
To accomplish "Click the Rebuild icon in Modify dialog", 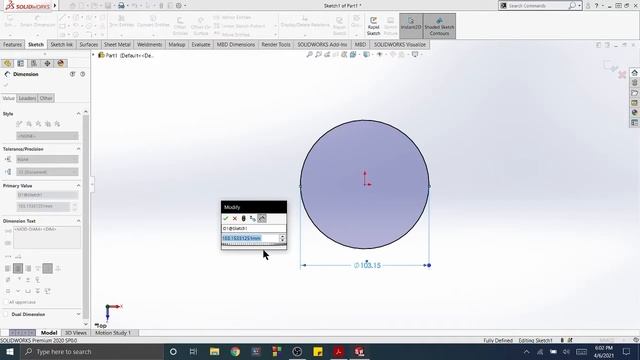I will point(244,219).
